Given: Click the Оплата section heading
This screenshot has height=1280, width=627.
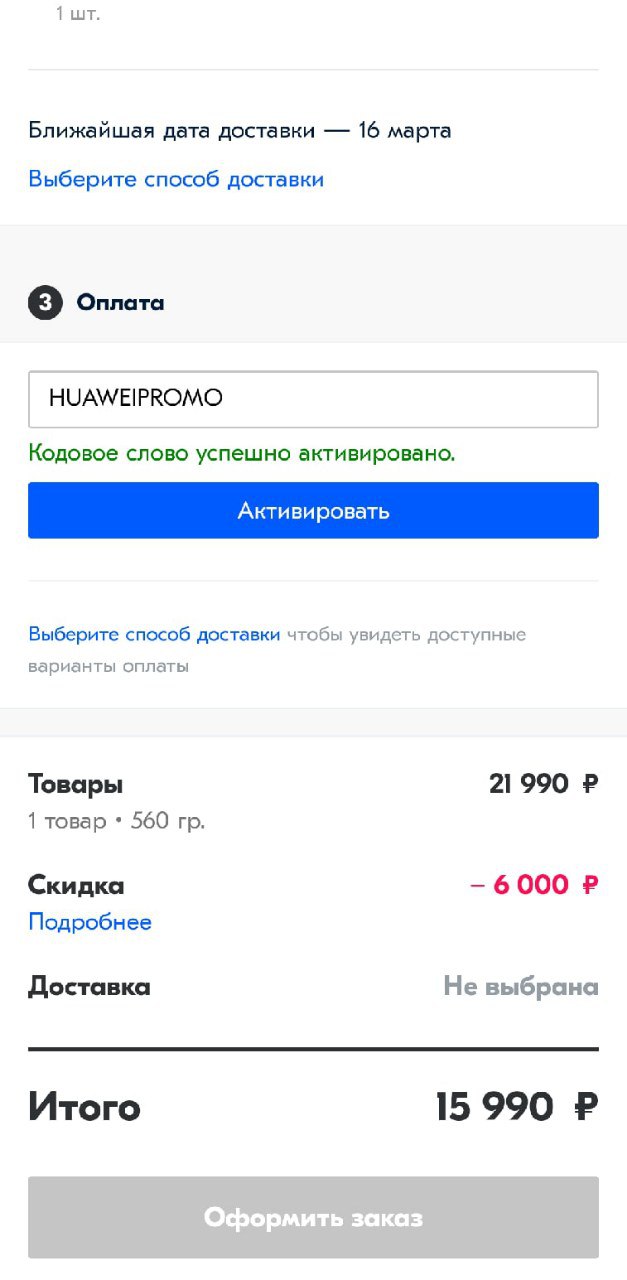Looking at the screenshot, I should pos(121,302).
